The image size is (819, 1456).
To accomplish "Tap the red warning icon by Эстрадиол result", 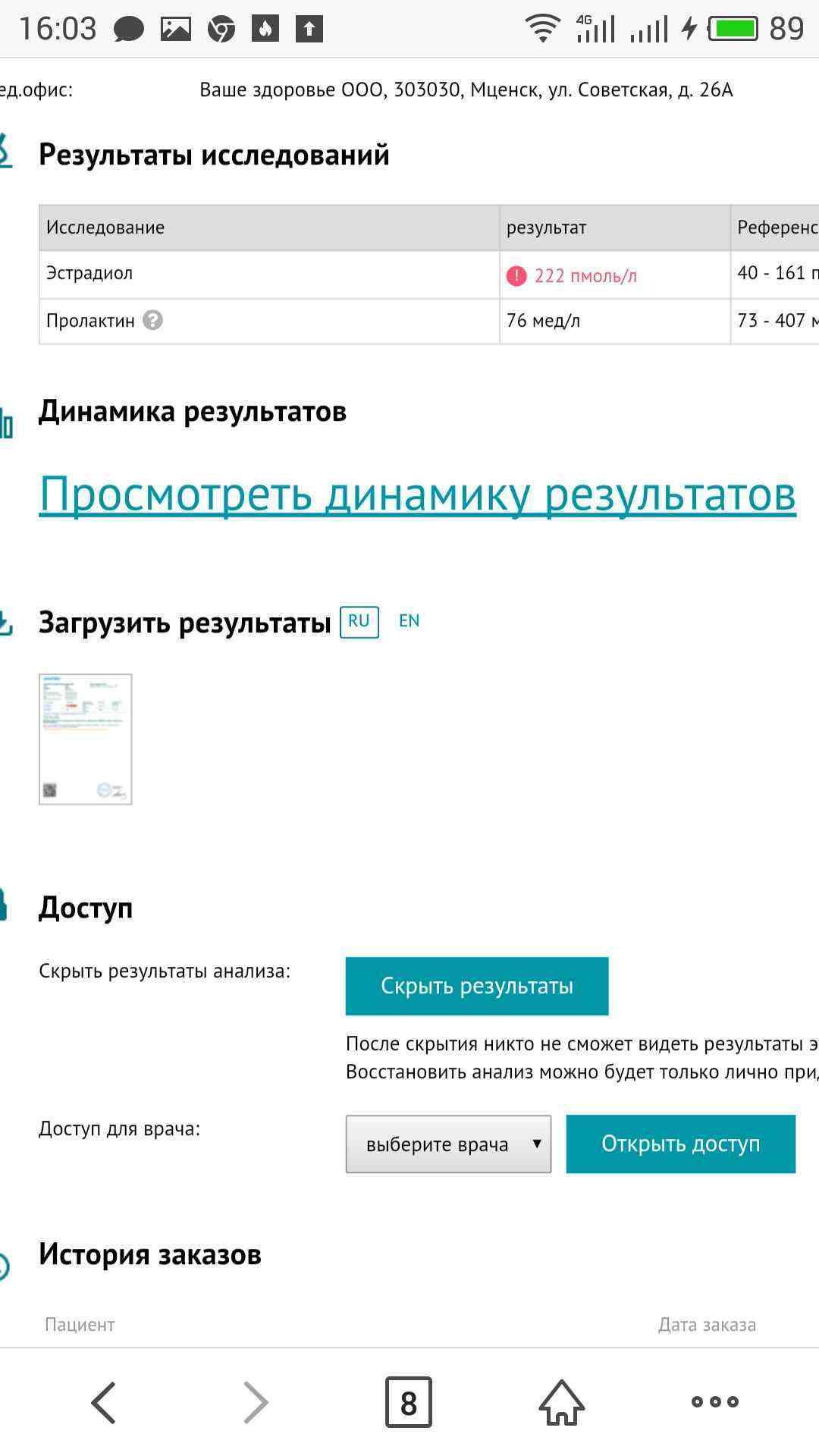I will tap(516, 276).
